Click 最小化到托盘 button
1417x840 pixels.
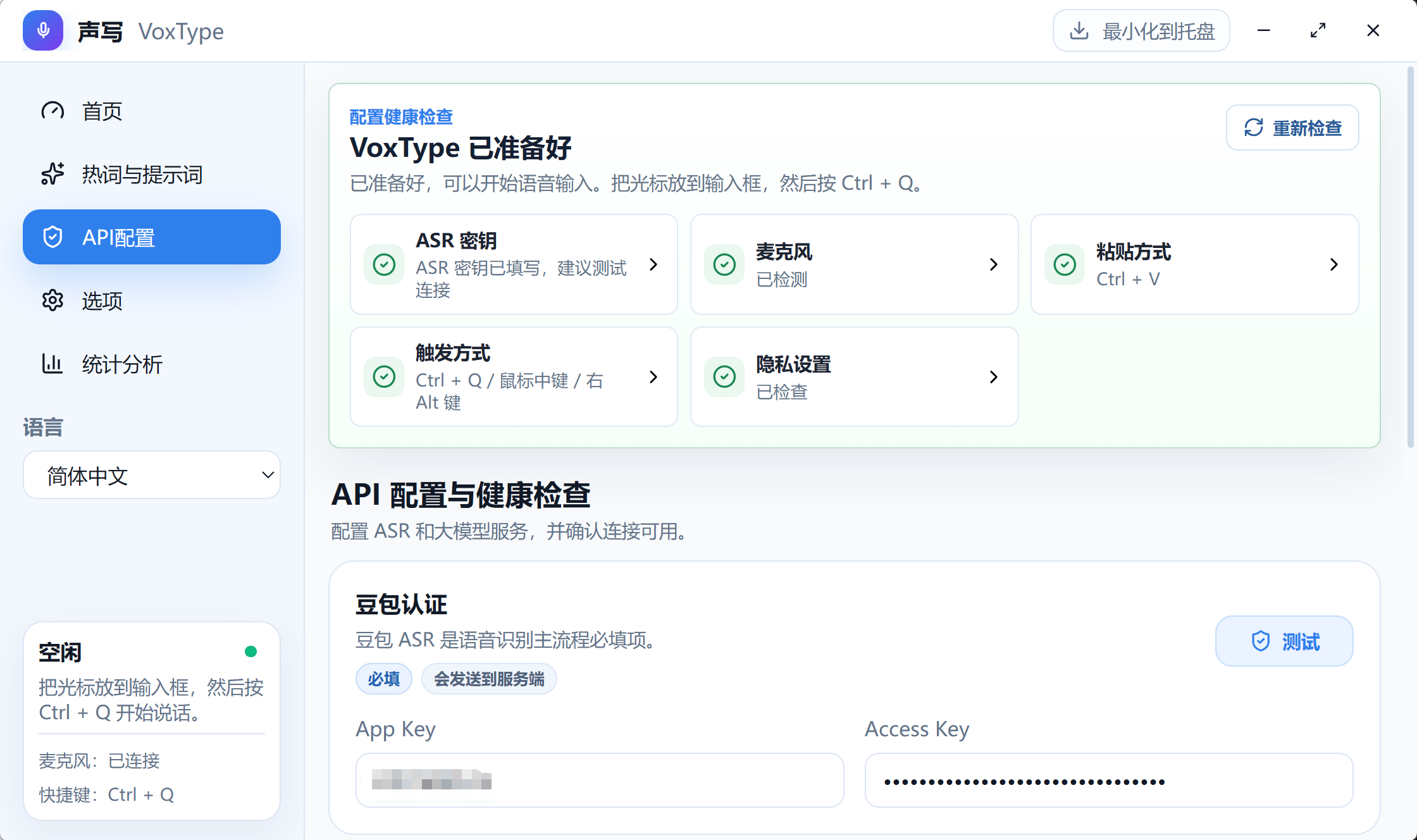(1141, 30)
